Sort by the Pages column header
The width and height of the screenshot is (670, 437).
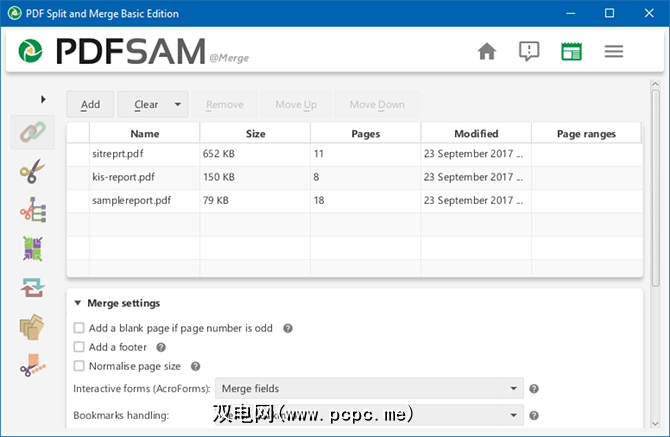[366, 134]
